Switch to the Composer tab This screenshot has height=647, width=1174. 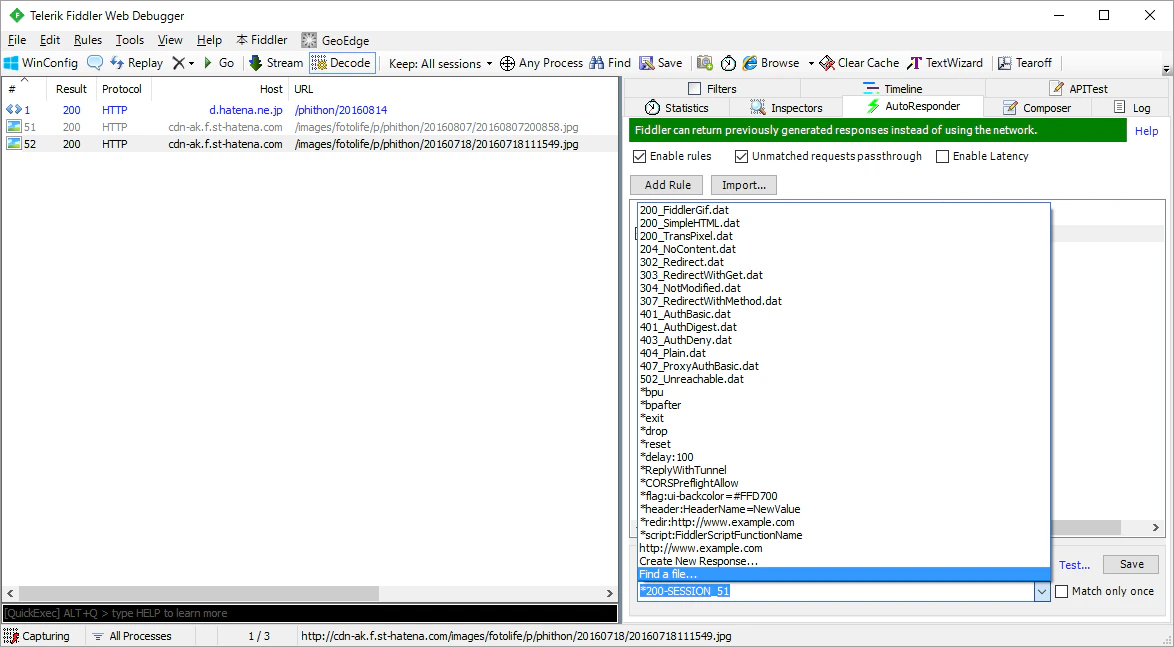click(x=1037, y=108)
